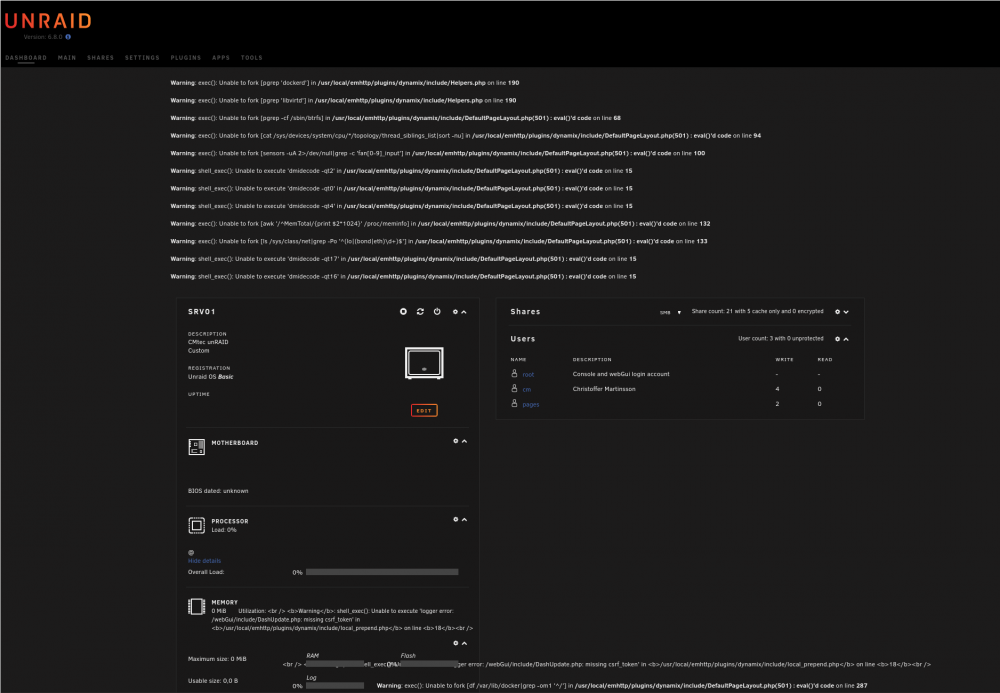Click the Motherboard icon
This screenshot has width=1000, height=693.
coord(196,447)
